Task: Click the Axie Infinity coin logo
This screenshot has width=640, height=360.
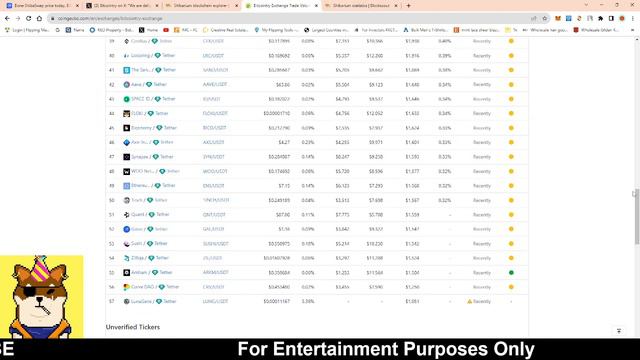Action: tap(127, 142)
